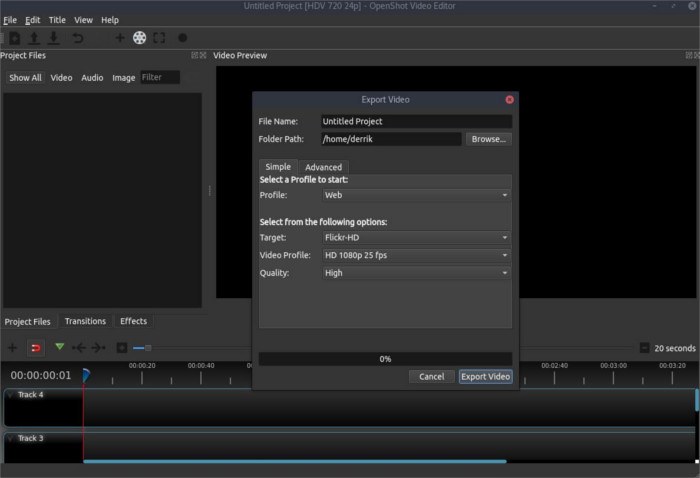
Task: Click the green Add Marker icon
Action: [x=59, y=347]
